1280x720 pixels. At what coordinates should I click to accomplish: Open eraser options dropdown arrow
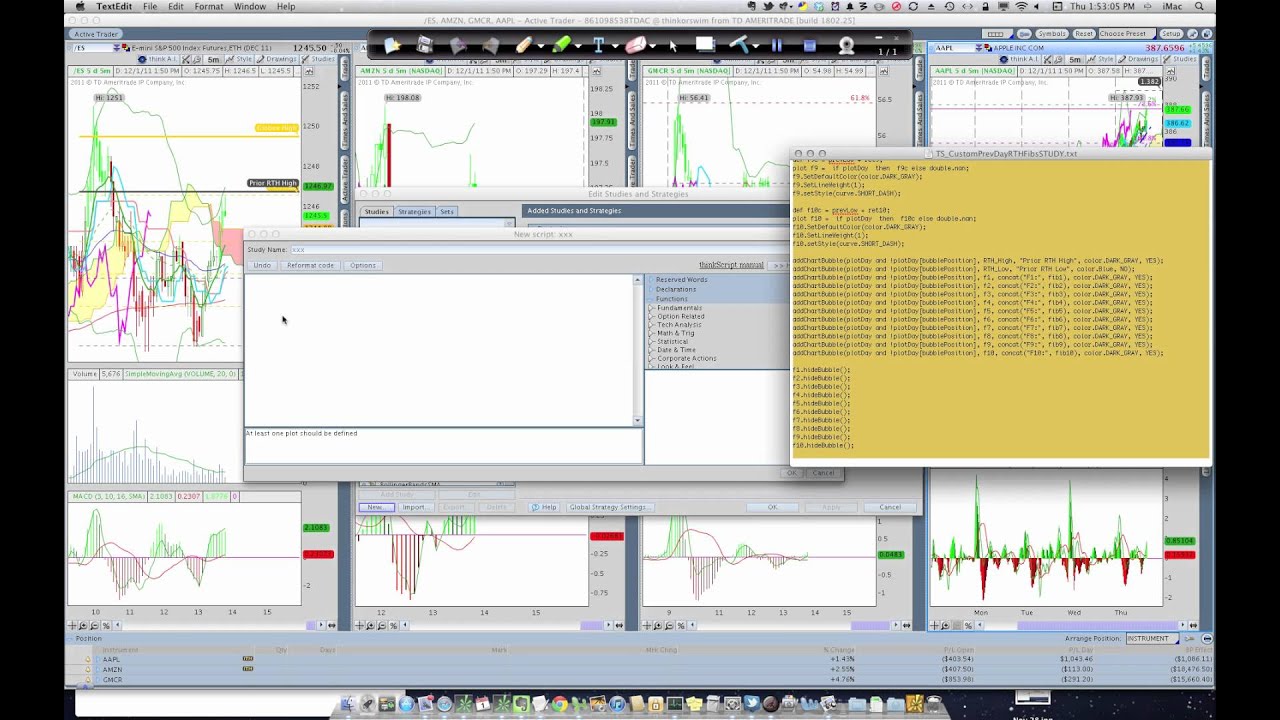pos(653,46)
